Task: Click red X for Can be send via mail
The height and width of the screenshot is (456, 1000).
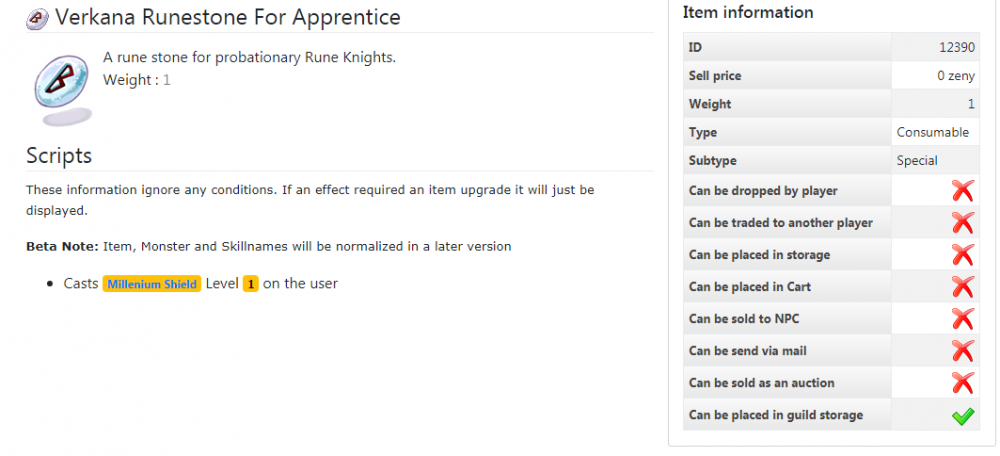Action: coord(962,350)
